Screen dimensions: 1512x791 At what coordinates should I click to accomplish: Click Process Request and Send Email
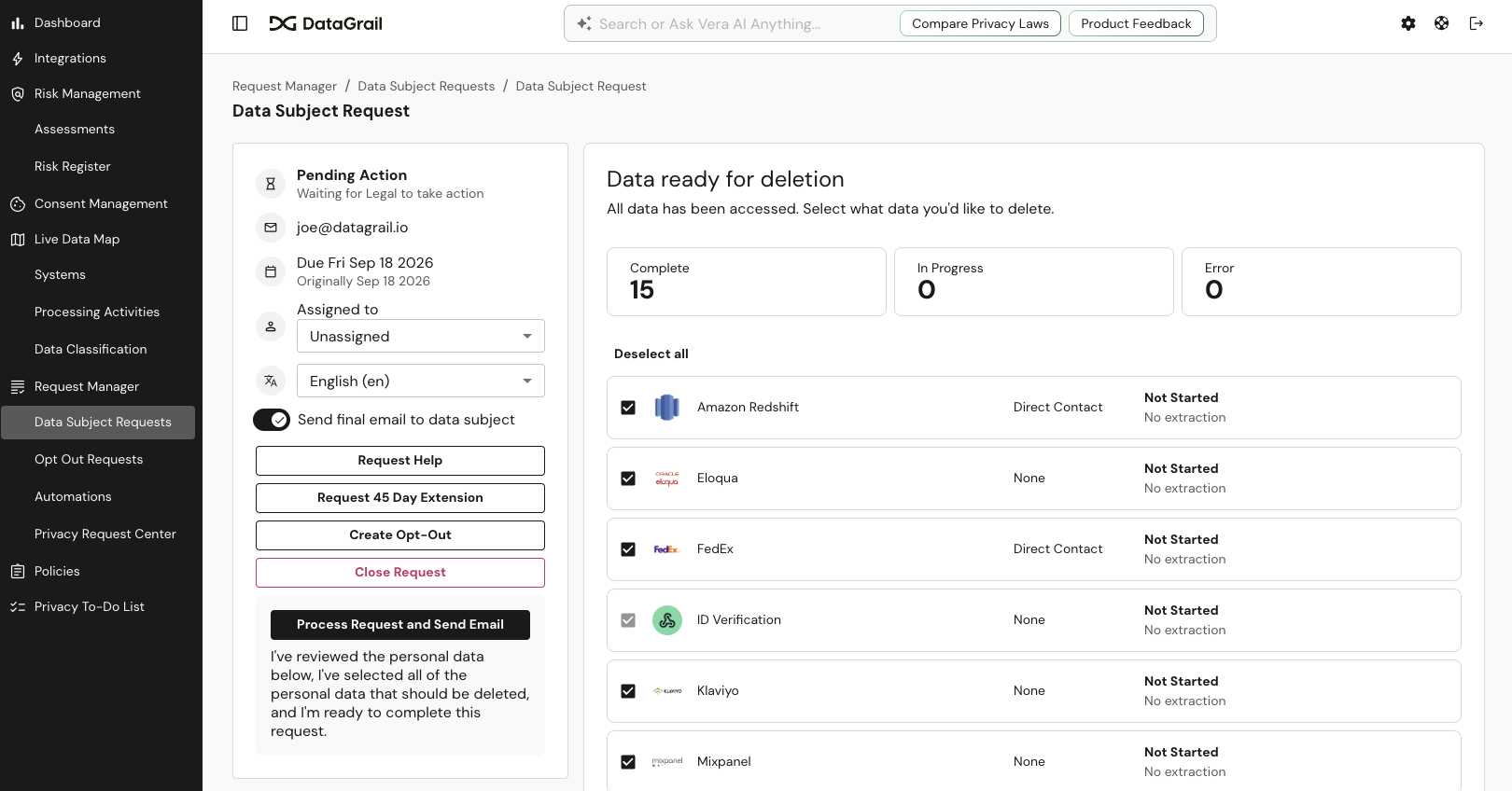(400, 625)
